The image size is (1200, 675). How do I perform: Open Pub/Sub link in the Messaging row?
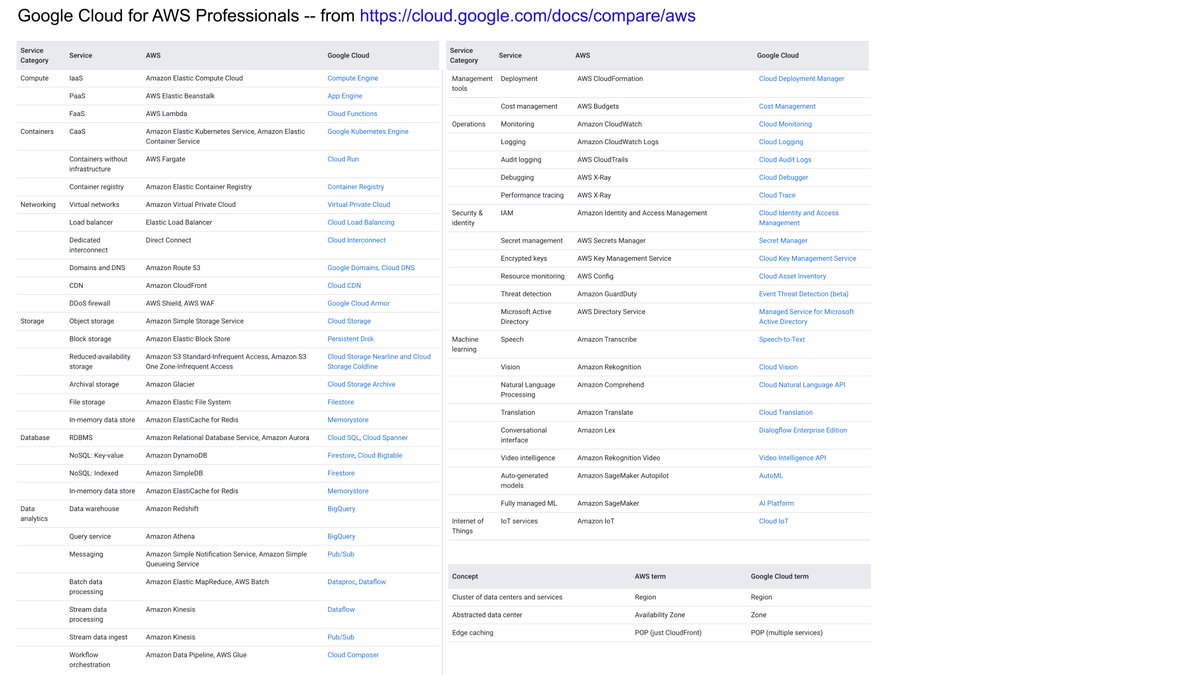coord(340,555)
